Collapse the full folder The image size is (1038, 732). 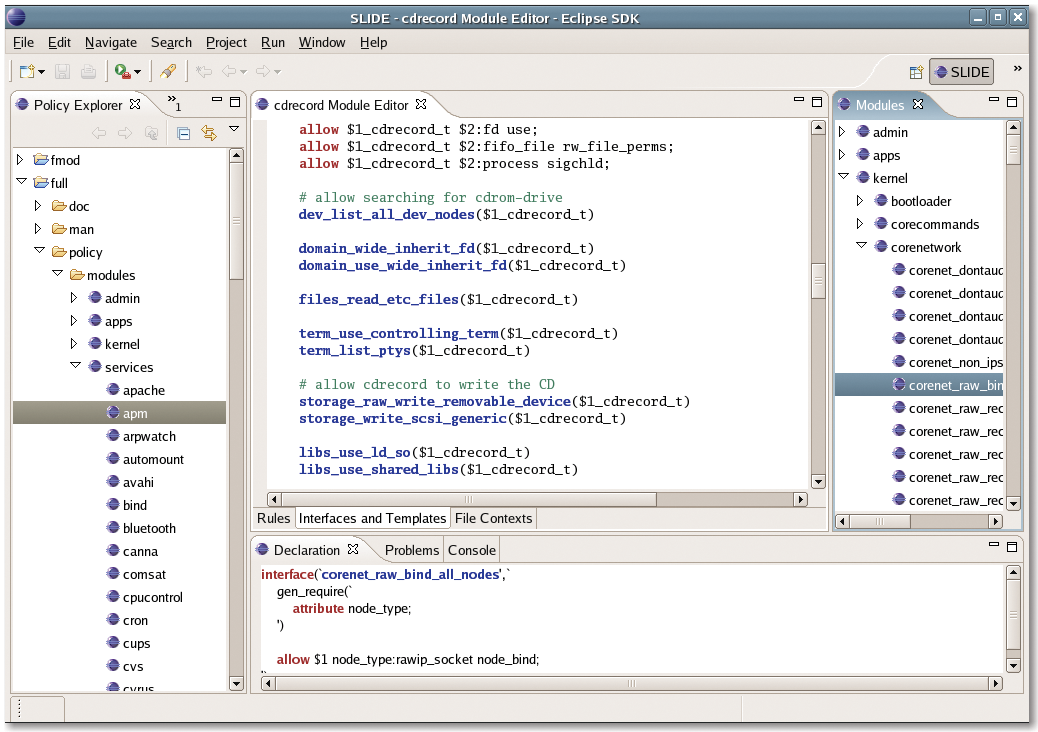pyautogui.click(x=21, y=181)
